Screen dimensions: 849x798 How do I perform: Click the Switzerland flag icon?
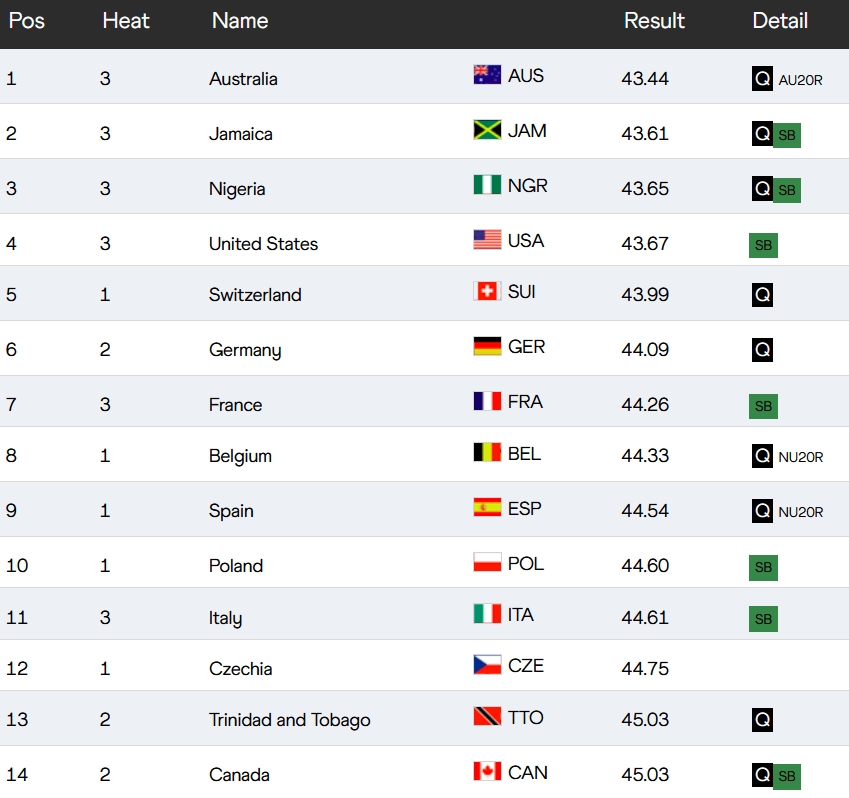pyautogui.click(x=487, y=291)
